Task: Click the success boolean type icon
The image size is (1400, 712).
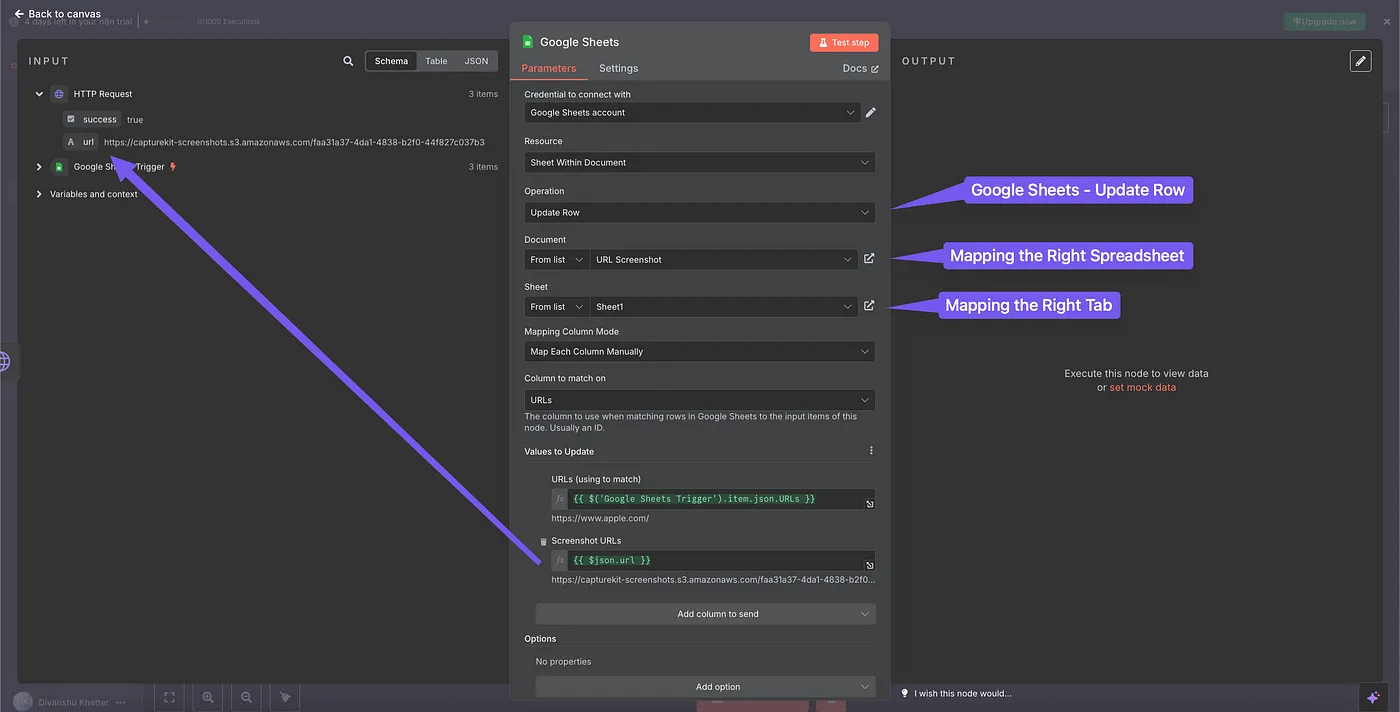Action: coord(70,119)
